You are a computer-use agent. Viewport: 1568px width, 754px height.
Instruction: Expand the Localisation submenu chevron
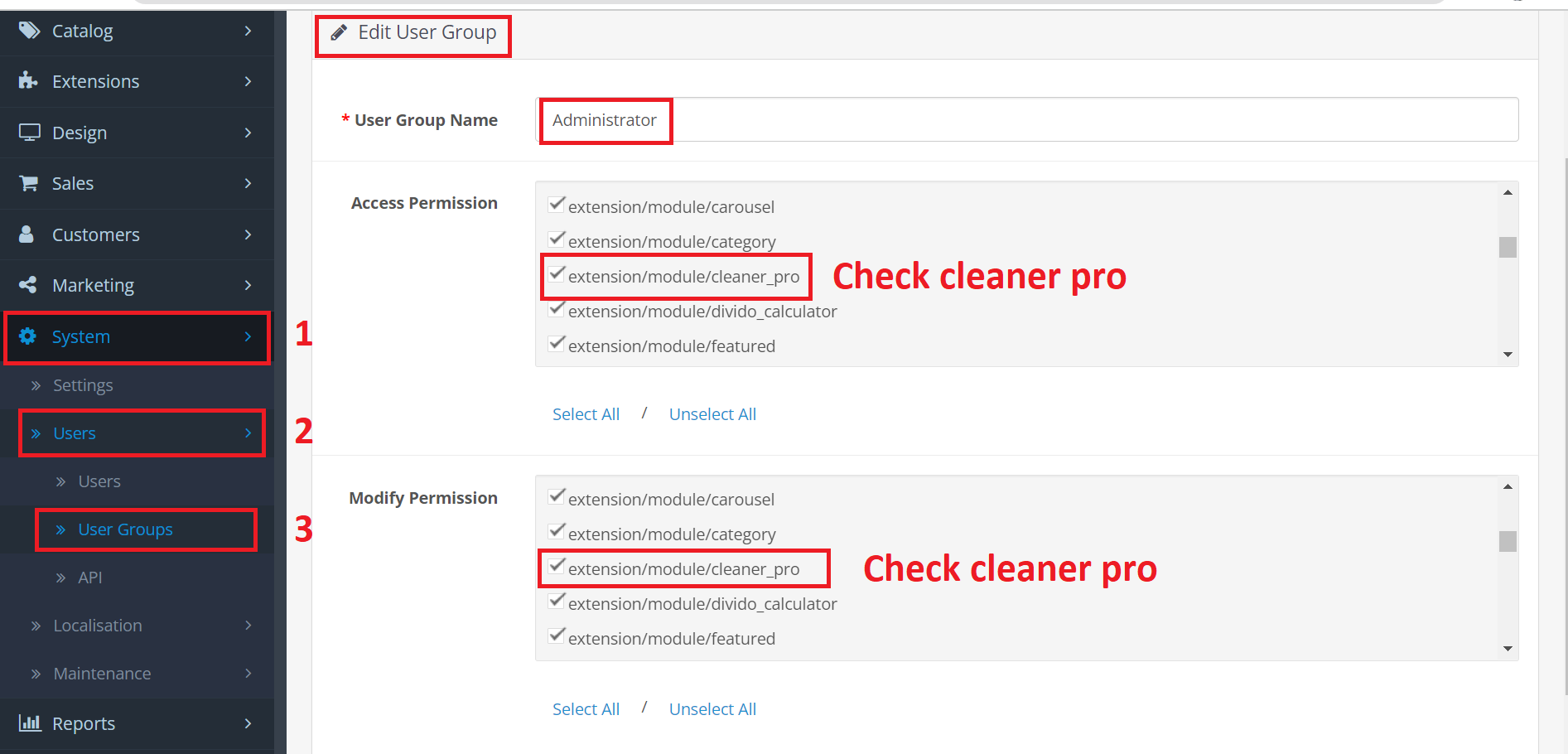coord(248,626)
